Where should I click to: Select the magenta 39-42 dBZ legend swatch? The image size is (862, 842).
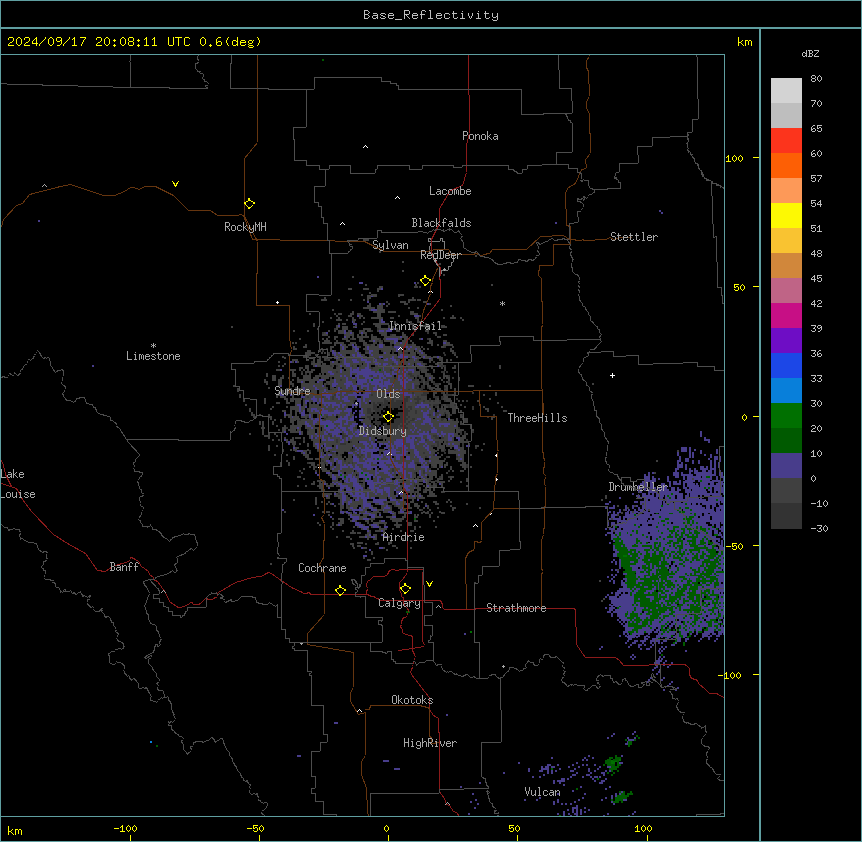(786, 315)
